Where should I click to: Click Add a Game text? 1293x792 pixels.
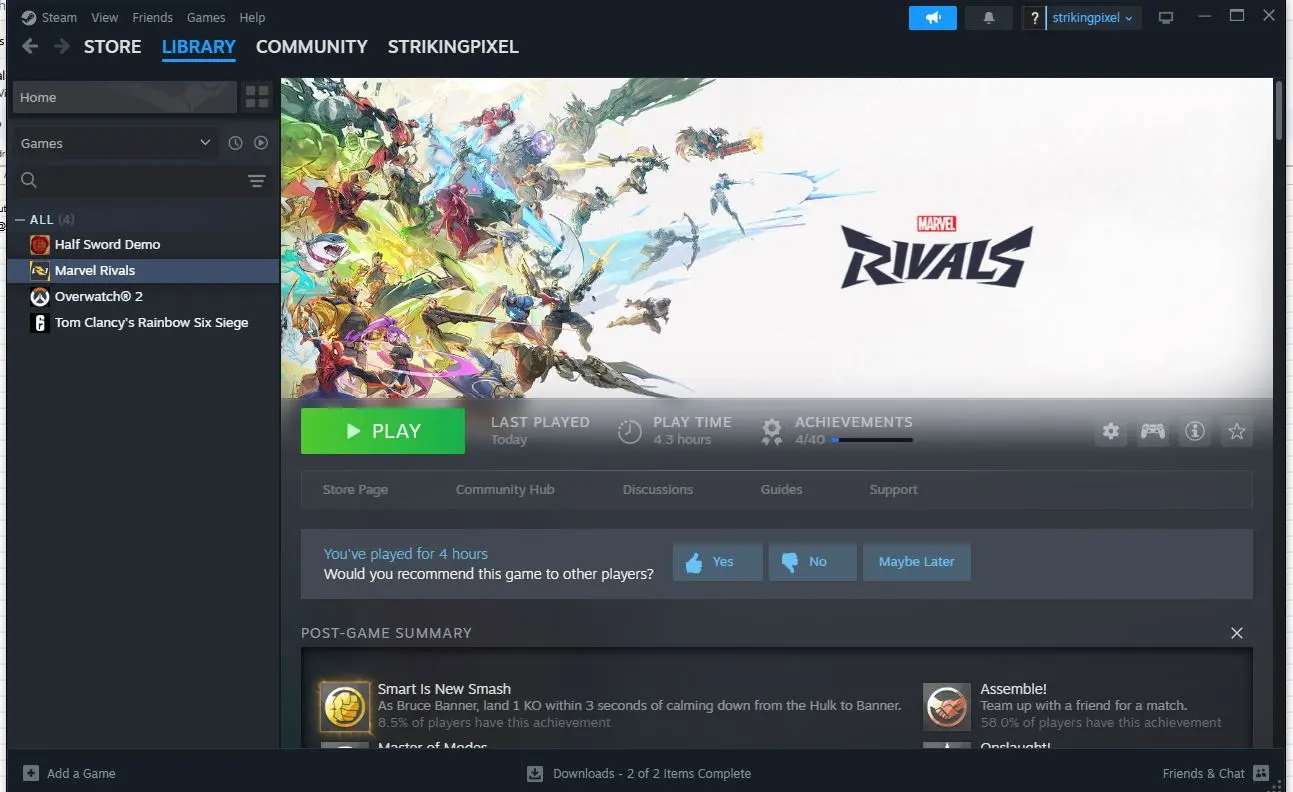[81, 773]
